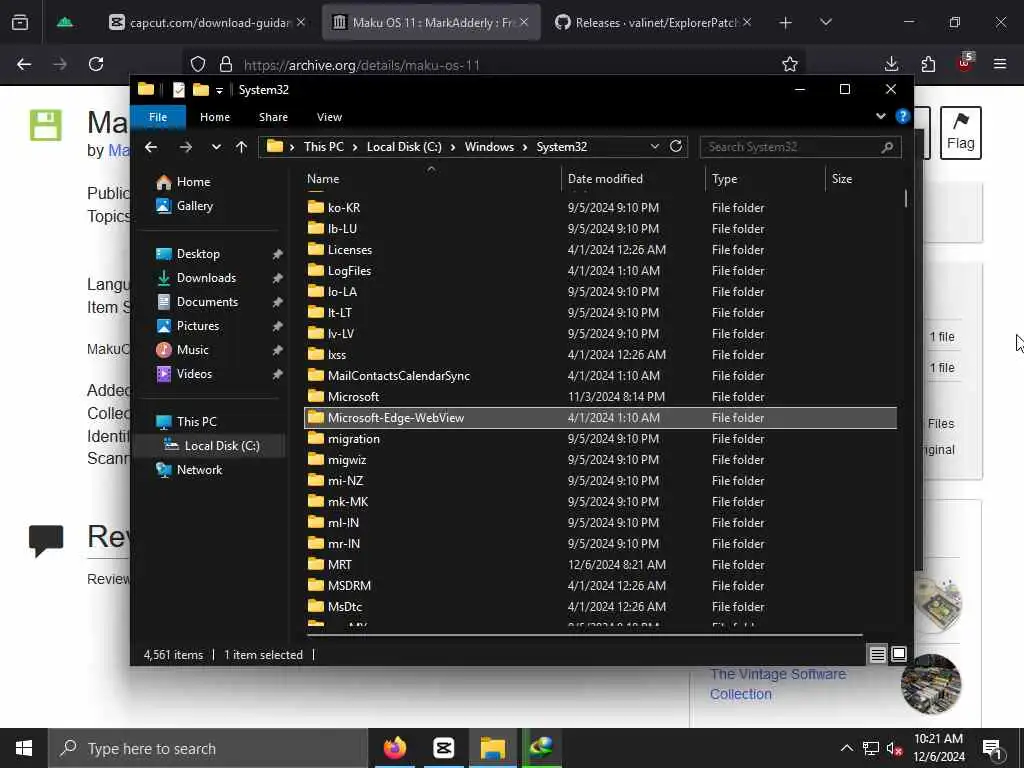Open browser downloads panel
The width and height of the screenshot is (1024, 768).
tap(891, 64)
